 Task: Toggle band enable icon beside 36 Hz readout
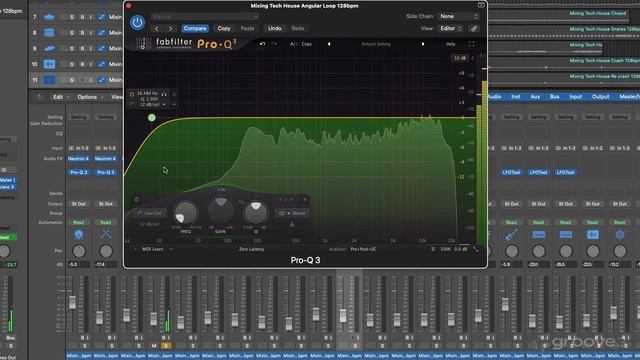[x=132, y=94]
